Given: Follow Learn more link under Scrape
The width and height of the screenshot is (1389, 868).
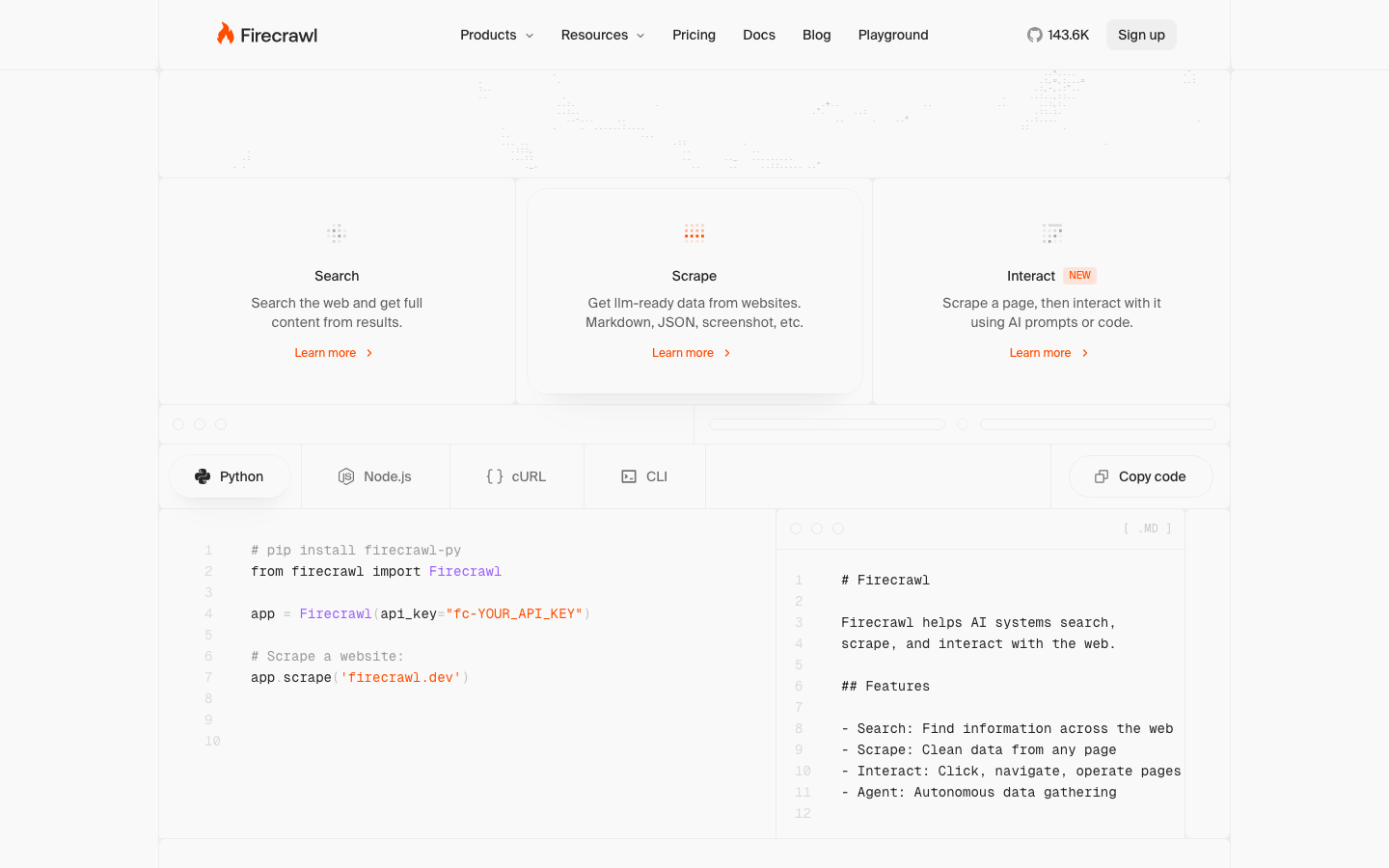Looking at the screenshot, I should click(692, 353).
